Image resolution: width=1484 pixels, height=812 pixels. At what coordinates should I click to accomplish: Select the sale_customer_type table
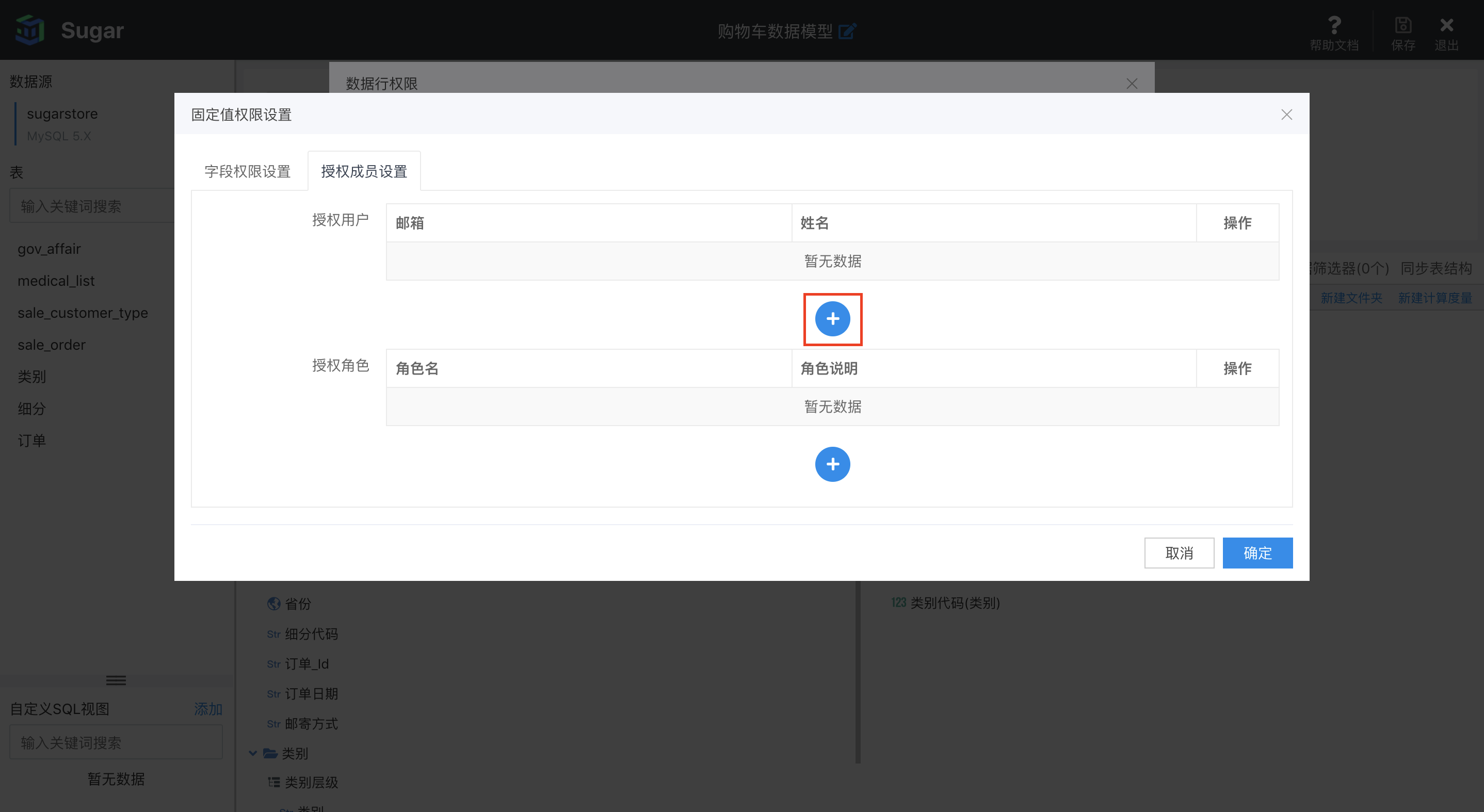point(83,313)
